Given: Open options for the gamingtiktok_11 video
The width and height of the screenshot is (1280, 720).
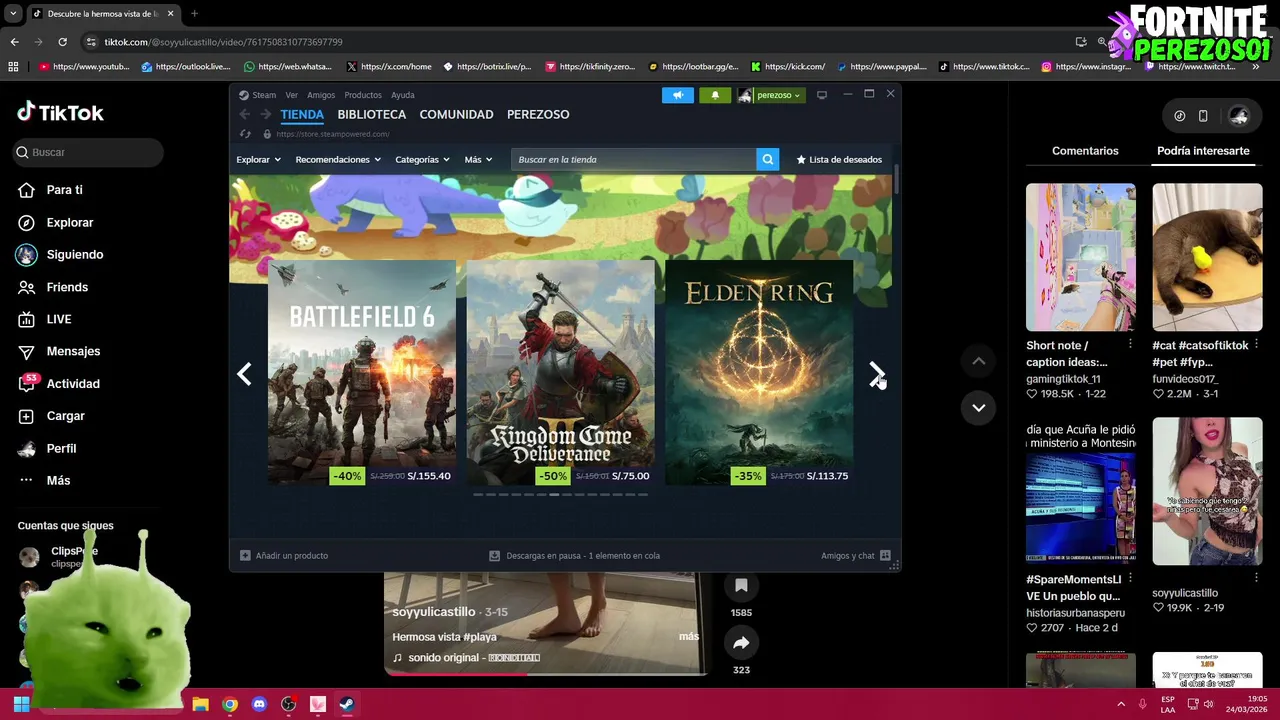Looking at the screenshot, I should [1130, 344].
